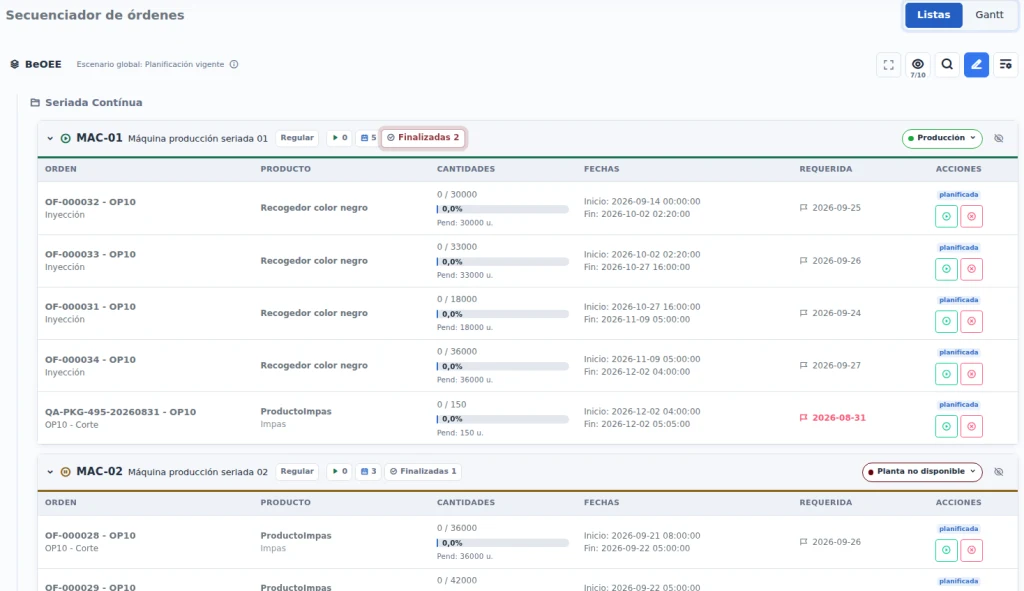1024x591 pixels.
Task: Collapse the MAC-02 machine section chevron
Action: [x=50, y=471]
